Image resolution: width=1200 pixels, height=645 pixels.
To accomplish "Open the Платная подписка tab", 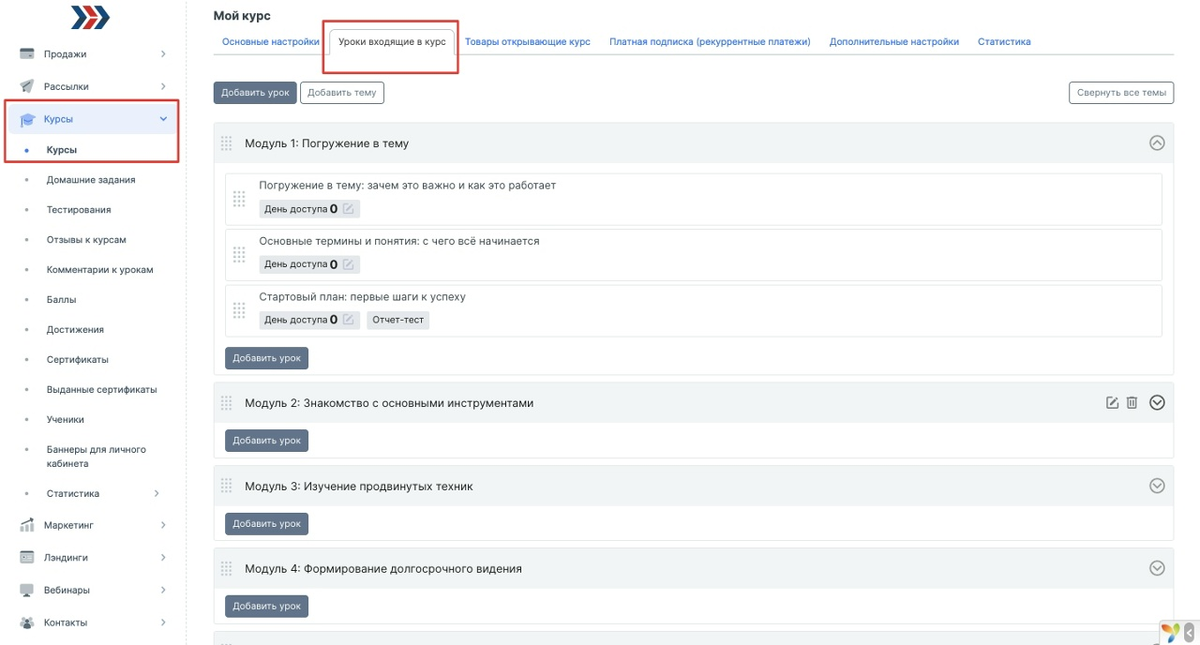I will (x=710, y=42).
